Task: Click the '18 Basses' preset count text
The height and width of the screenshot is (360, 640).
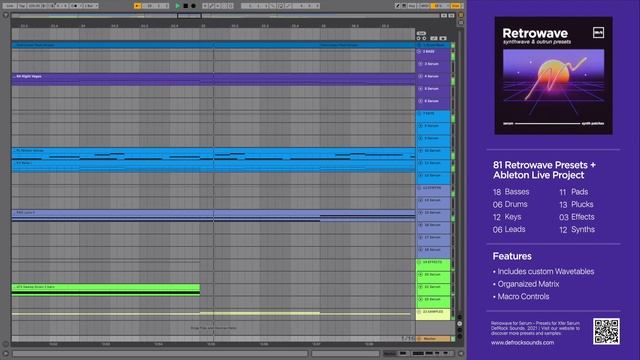Action: pyautogui.click(x=511, y=192)
